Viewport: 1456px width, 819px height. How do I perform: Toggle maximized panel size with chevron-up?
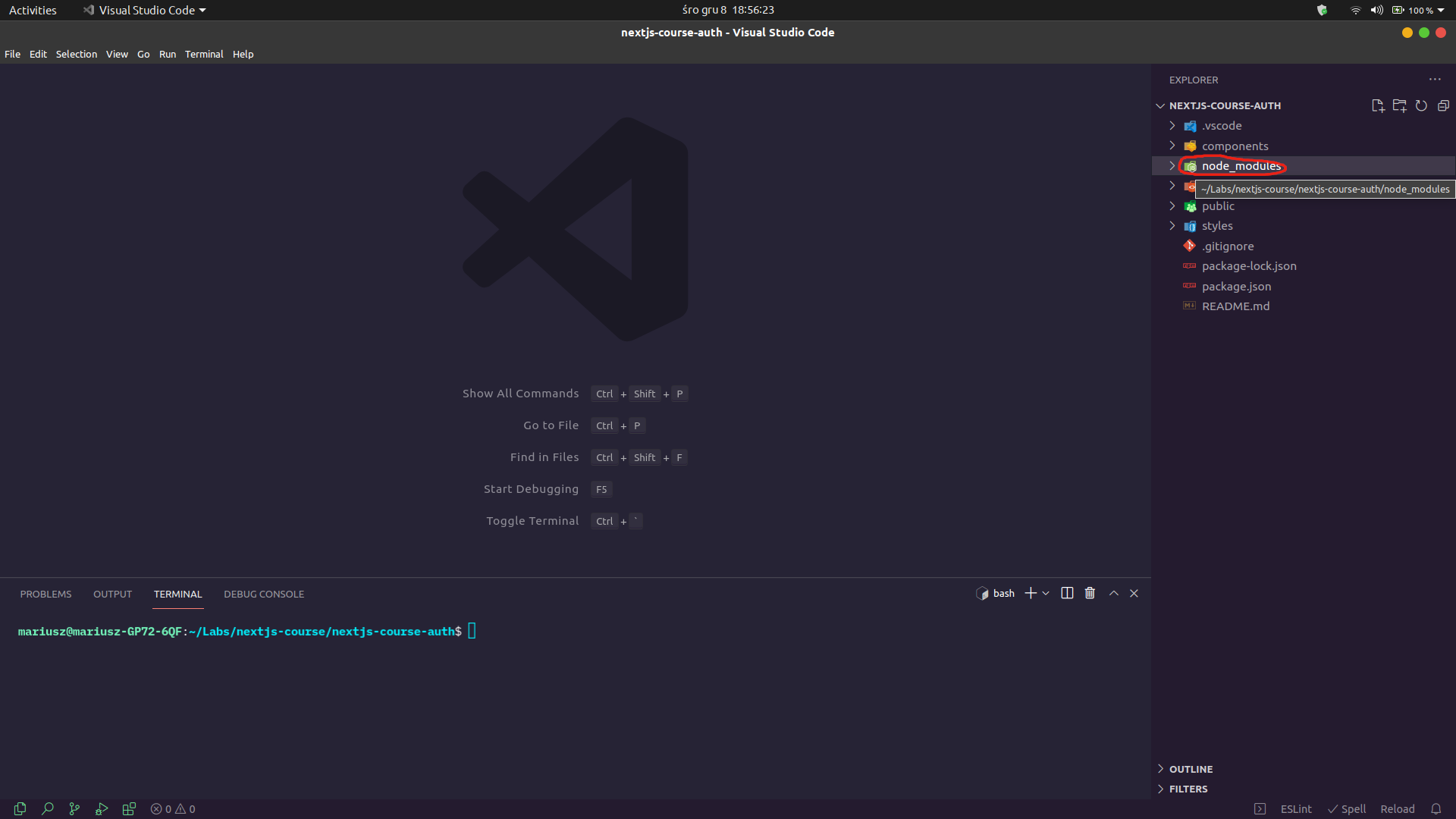click(1113, 593)
